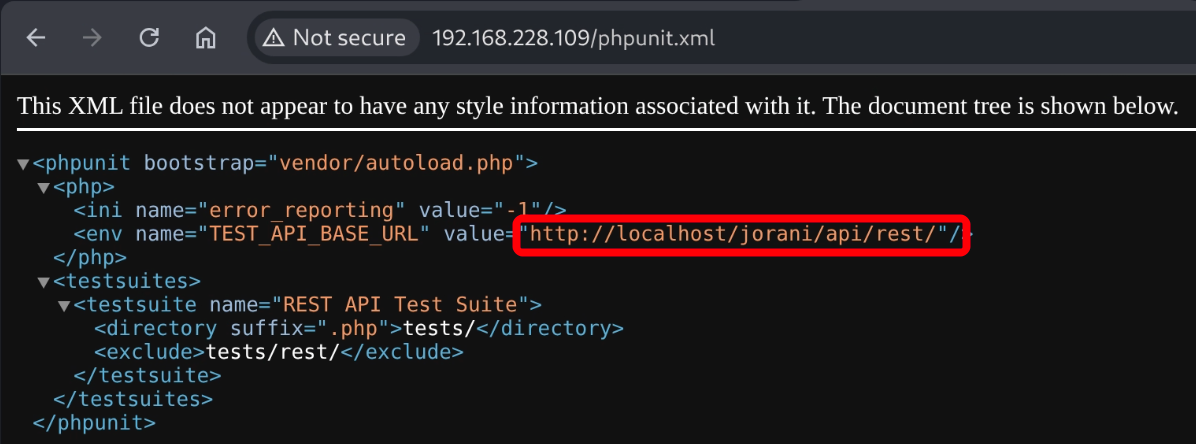Collapse the testsuites node
This screenshot has width=1196, height=444.
[43, 282]
